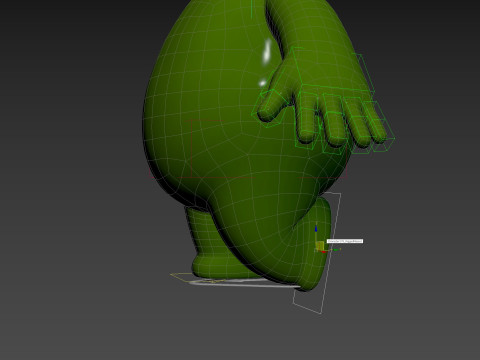Click the yellow plane handle of the move gizmo

[x=320, y=246]
